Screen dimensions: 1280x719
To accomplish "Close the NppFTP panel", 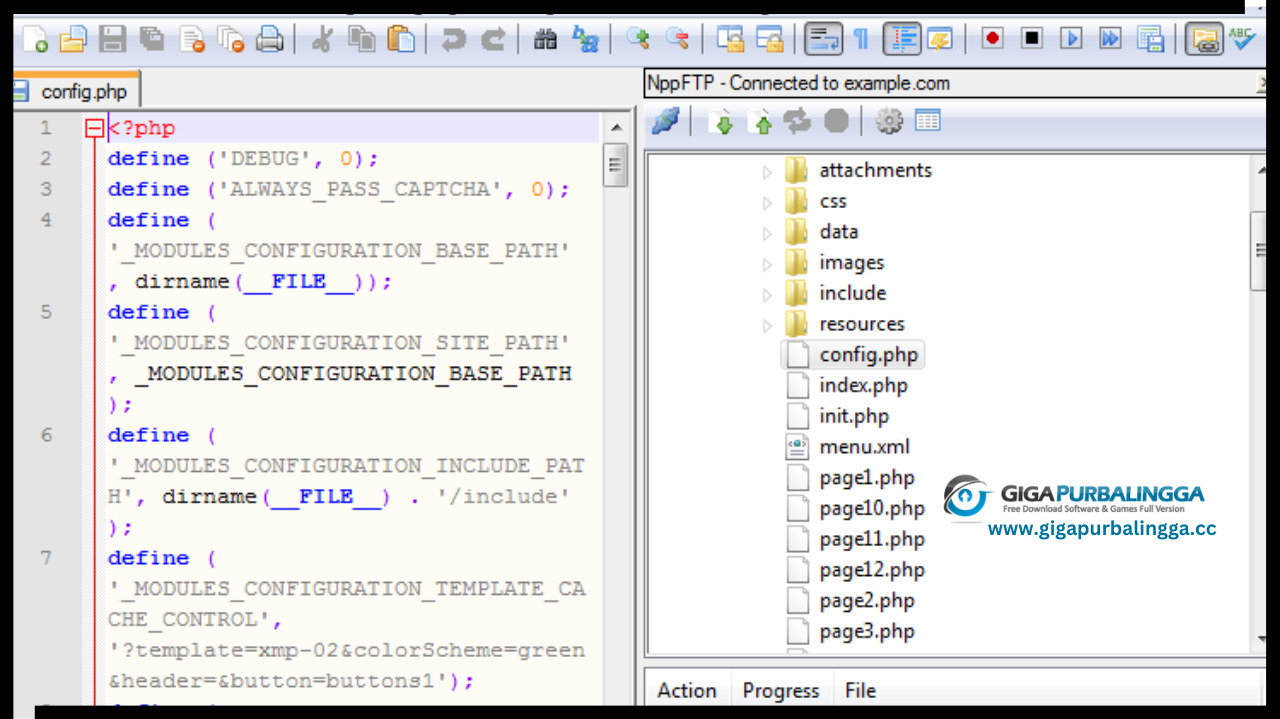I will (x=1261, y=83).
